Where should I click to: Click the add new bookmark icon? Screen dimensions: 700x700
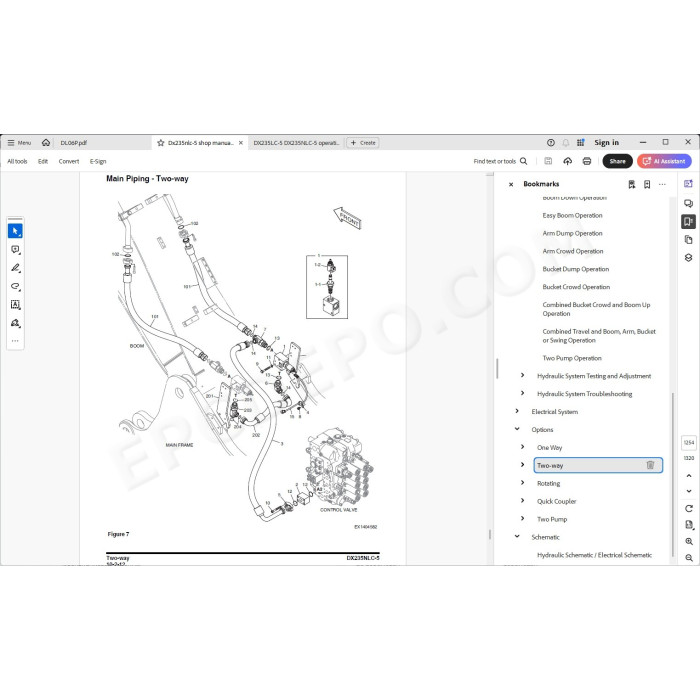647,184
